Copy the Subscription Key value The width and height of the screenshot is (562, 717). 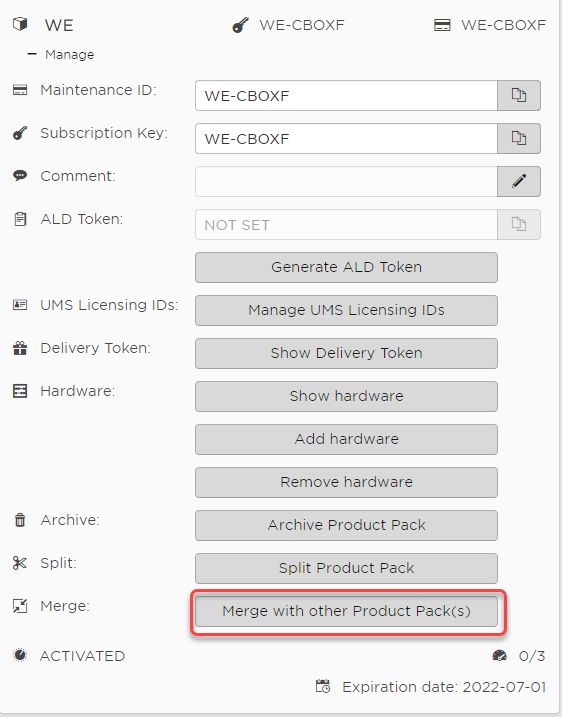point(519,139)
